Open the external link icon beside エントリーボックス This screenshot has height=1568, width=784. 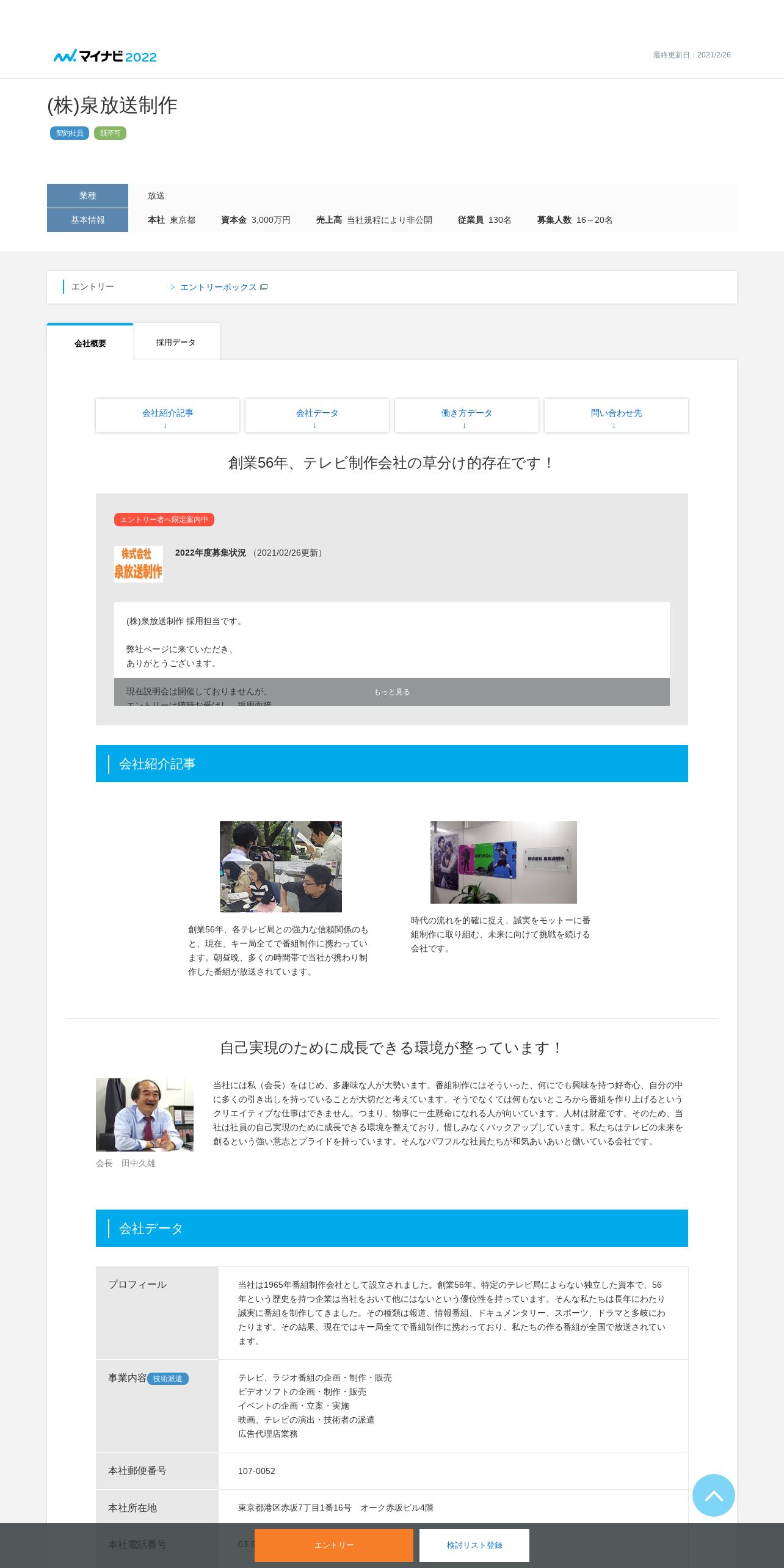264,287
